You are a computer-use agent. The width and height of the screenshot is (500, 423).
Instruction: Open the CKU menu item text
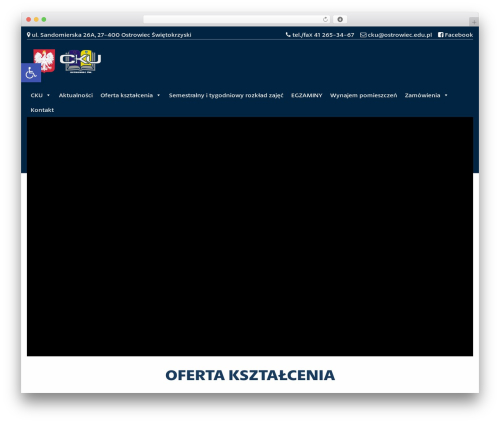[37, 95]
